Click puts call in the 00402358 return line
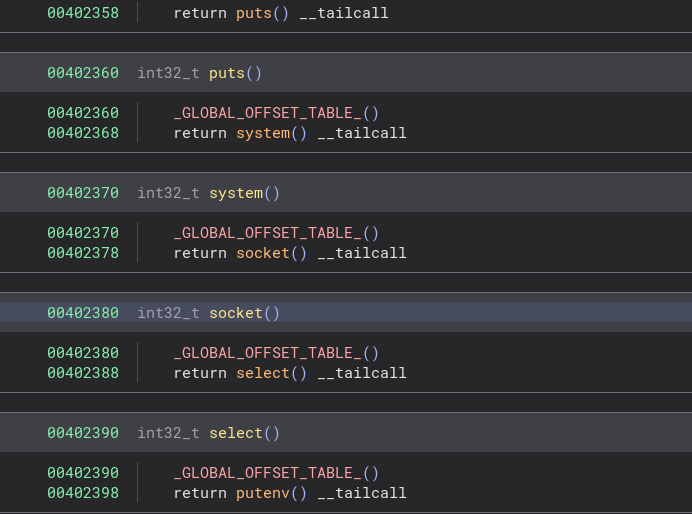692x514 pixels. tap(253, 13)
